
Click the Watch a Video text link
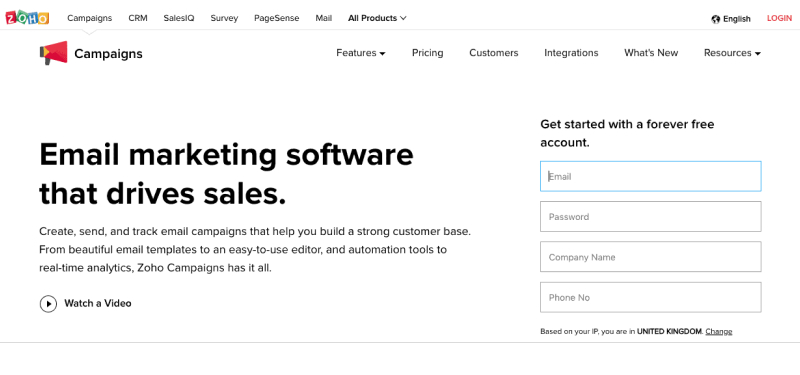pyautogui.click(x=97, y=303)
